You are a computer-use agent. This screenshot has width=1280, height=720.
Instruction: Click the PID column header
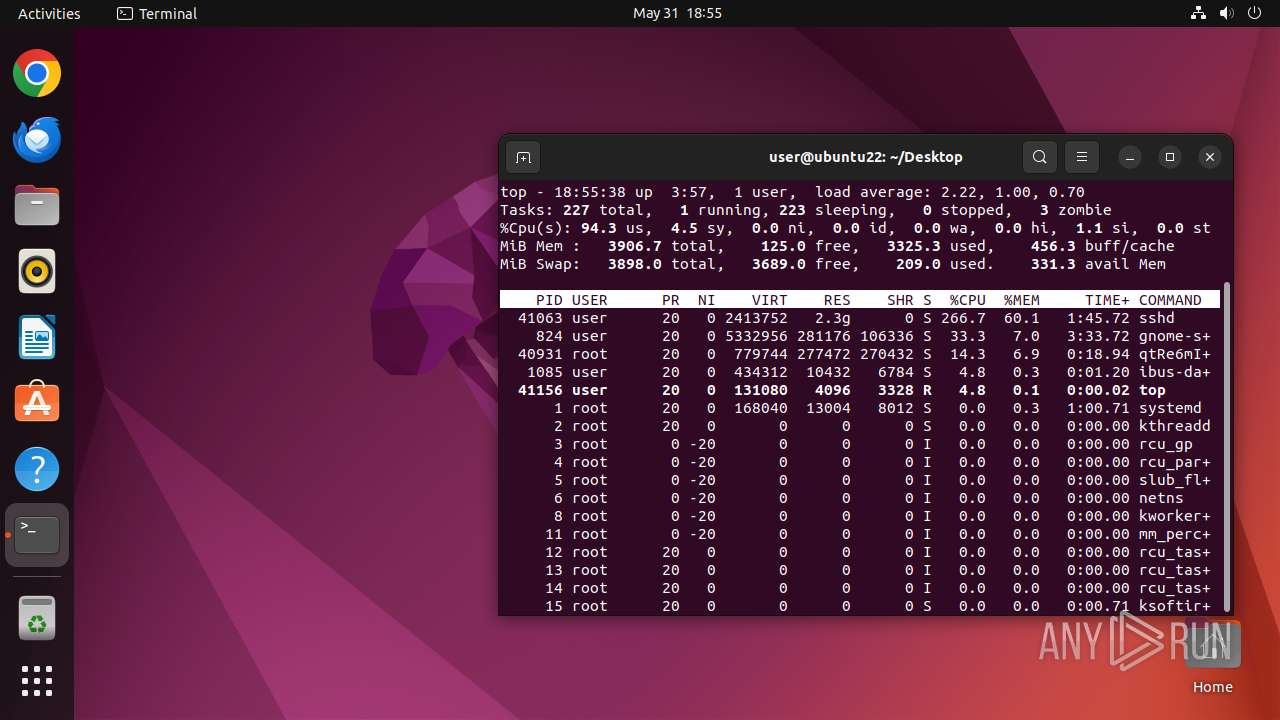[549, 300]
